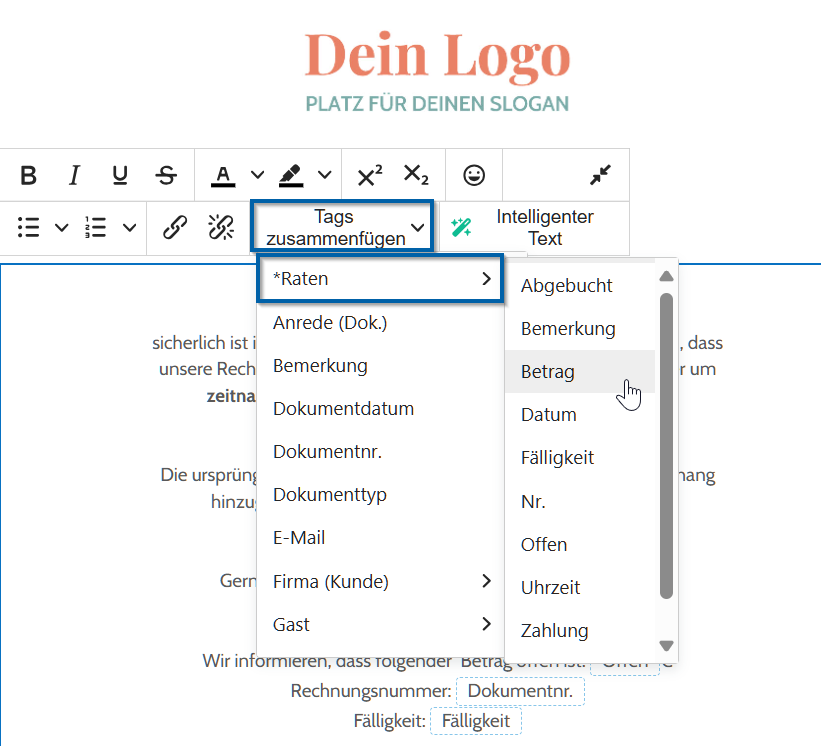
Task: Apply underline formatting
Action: [x=120, y=176]
